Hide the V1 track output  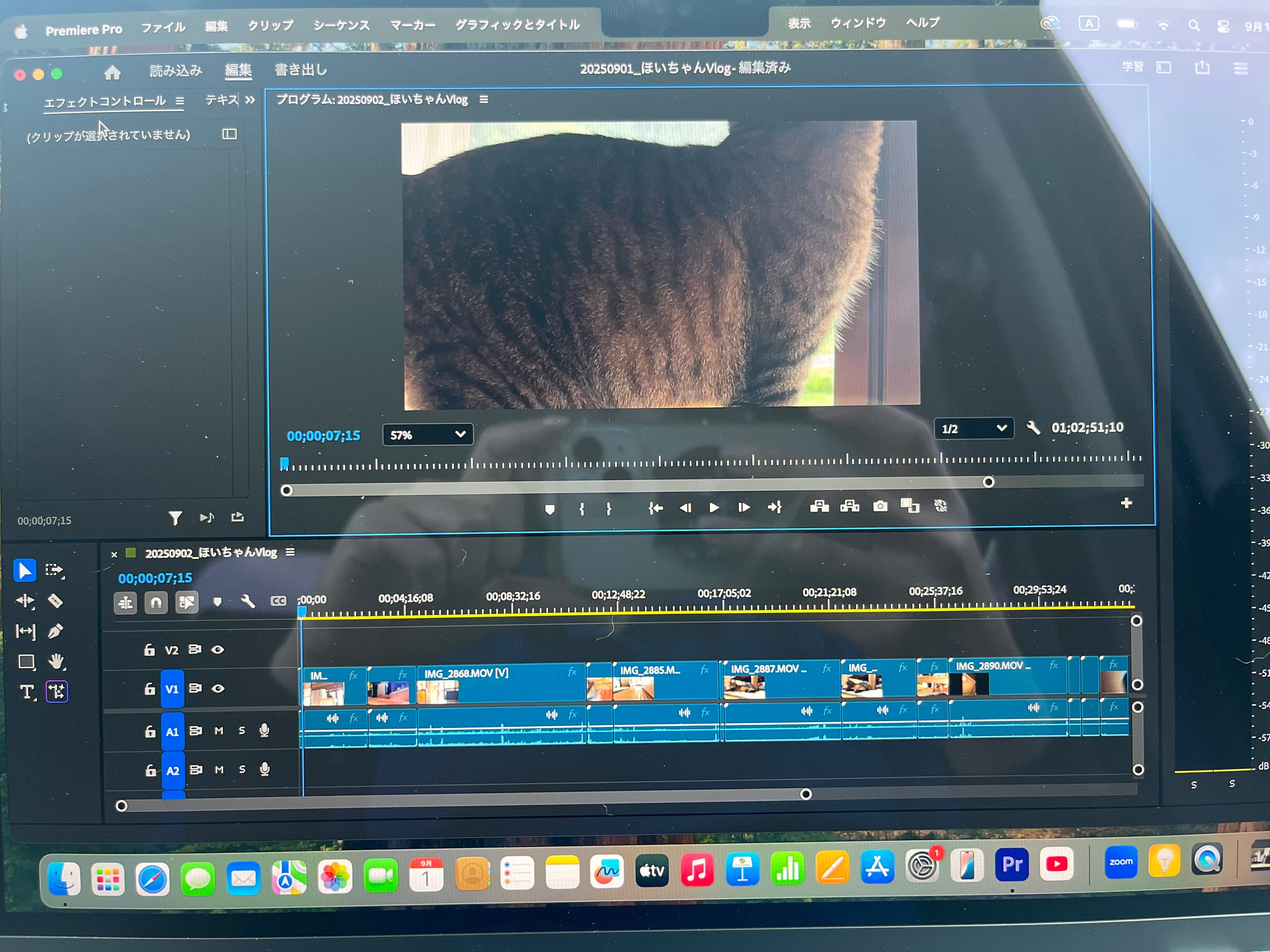click(218, 688)
